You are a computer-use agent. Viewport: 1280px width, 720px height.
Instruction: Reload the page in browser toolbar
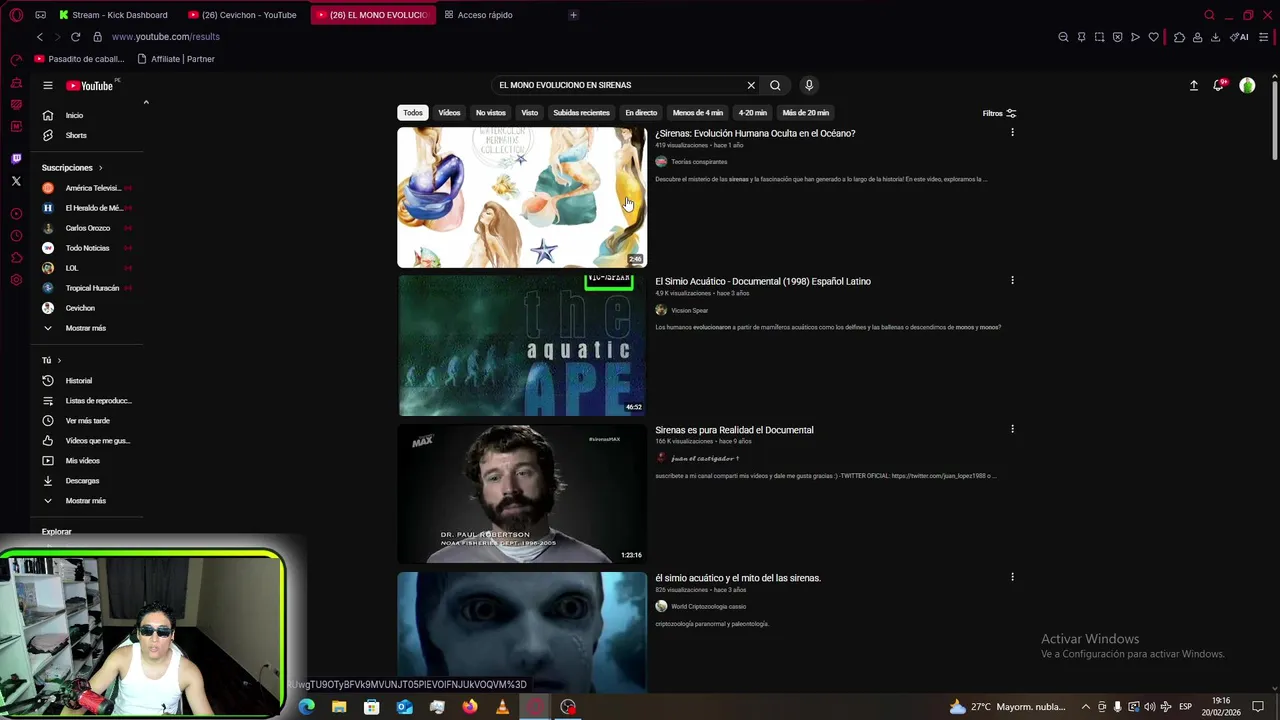(x=75, y=37)
